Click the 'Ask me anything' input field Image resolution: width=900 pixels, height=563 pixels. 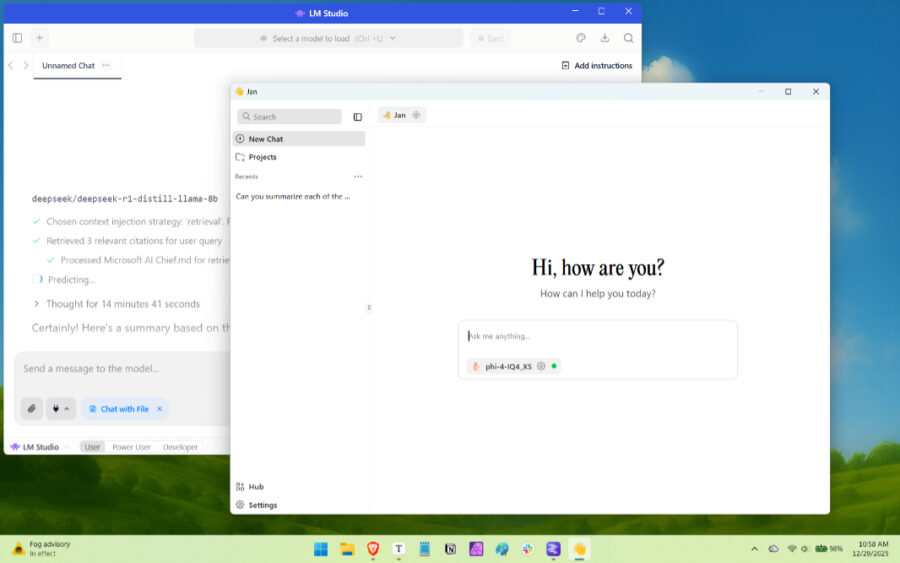click(597, 337)
